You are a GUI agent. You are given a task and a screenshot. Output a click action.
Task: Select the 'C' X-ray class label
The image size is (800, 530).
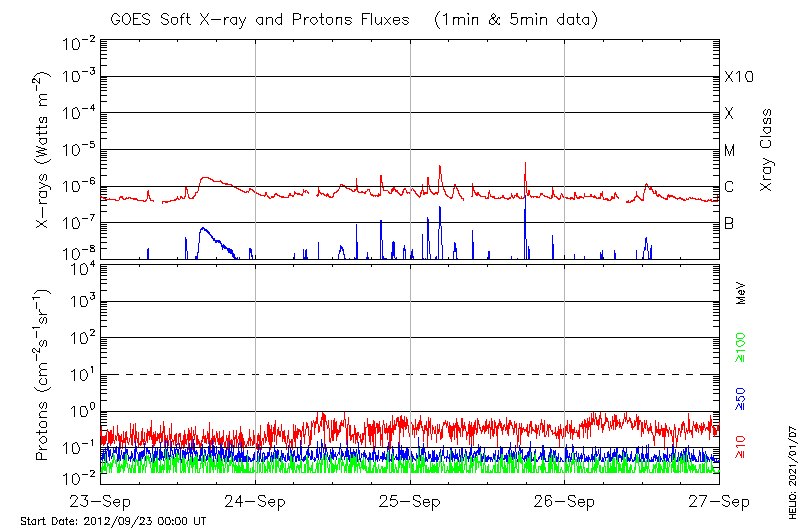coord(729,187)
